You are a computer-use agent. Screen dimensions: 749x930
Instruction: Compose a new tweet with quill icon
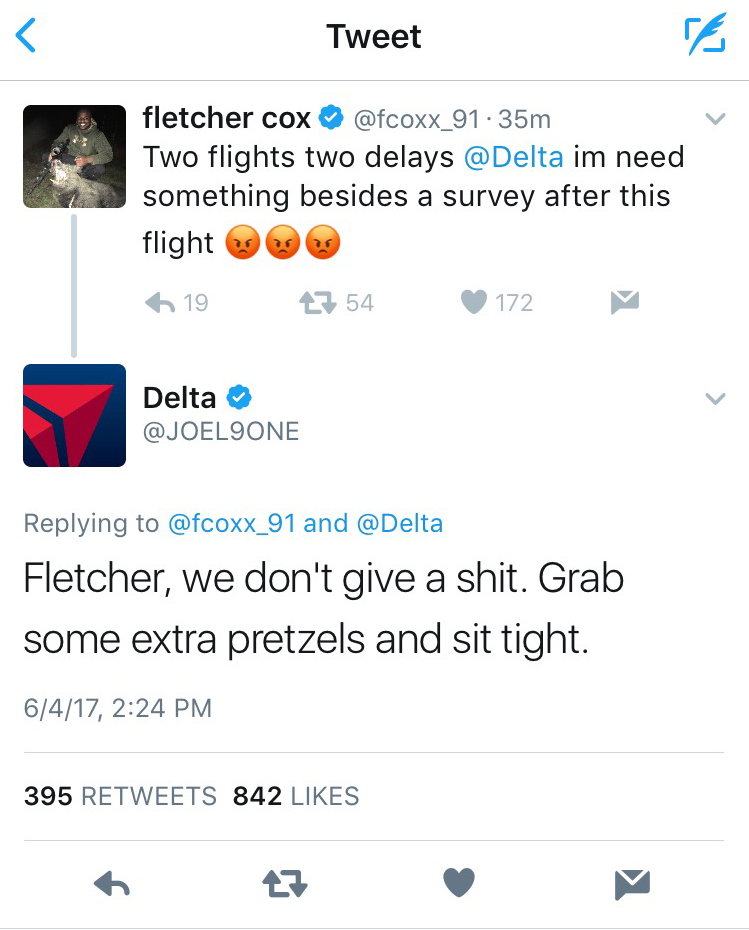pos(706,36)
